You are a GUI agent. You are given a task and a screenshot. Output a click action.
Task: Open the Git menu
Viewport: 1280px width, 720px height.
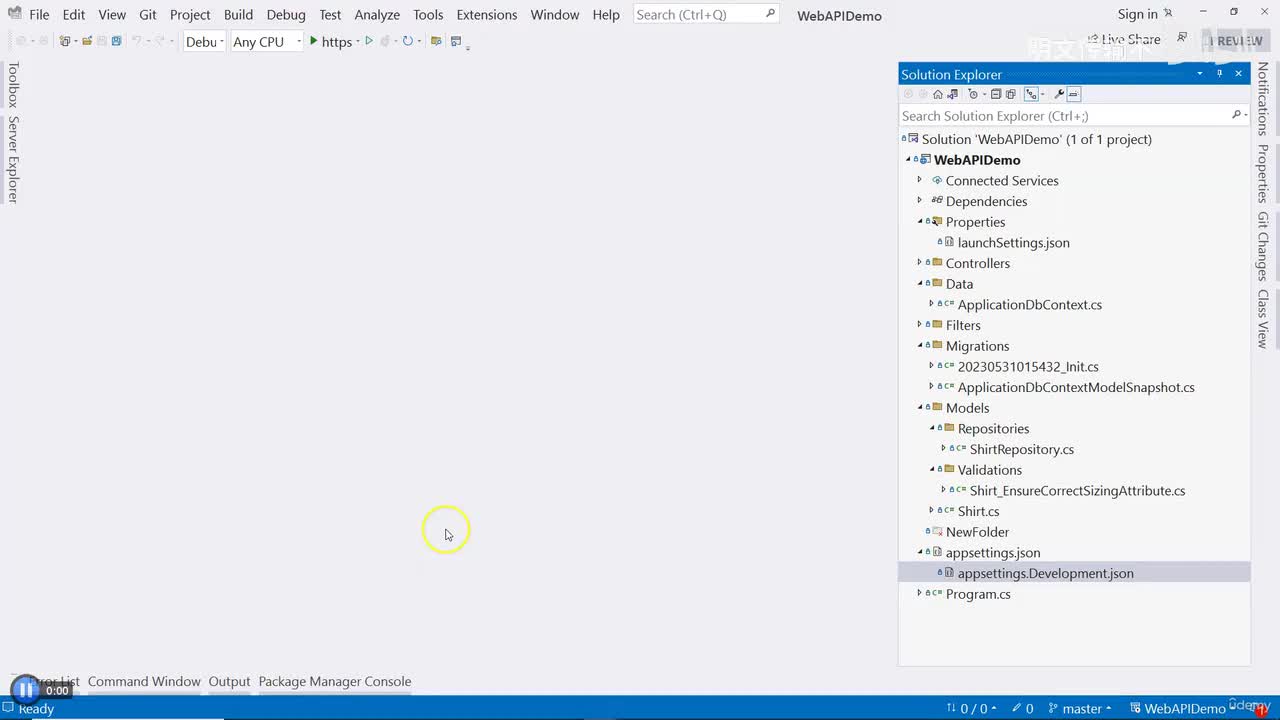pos(148,15)
